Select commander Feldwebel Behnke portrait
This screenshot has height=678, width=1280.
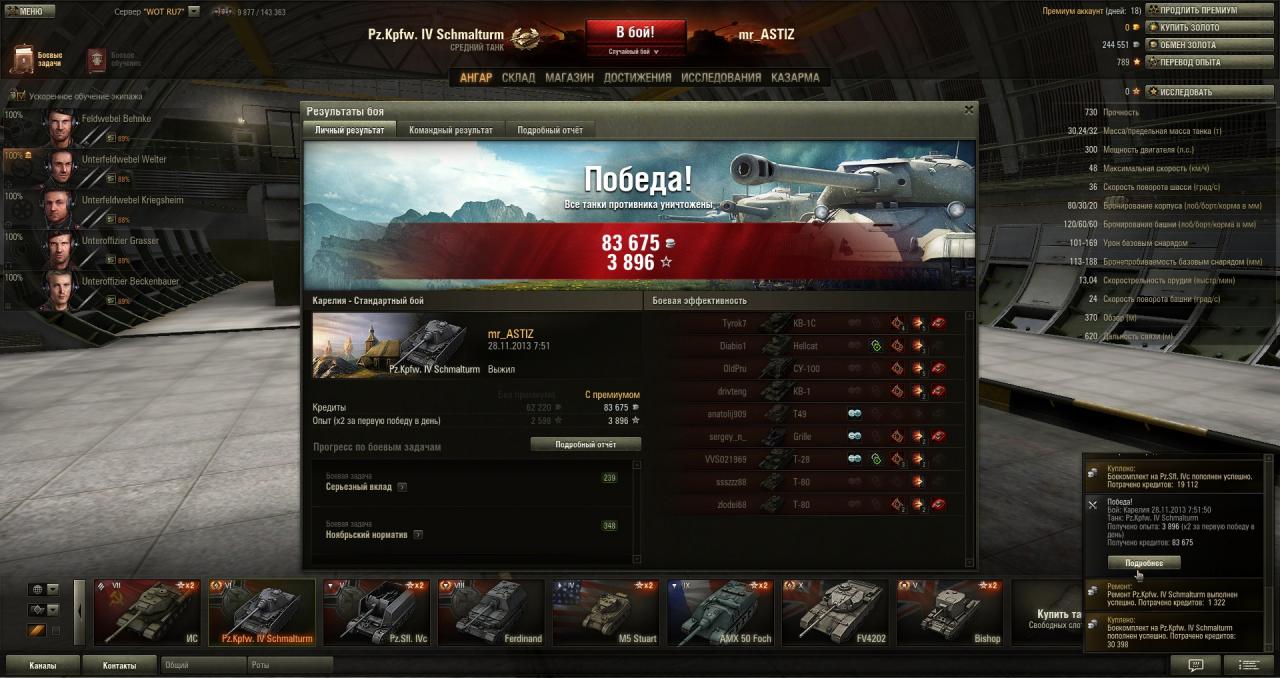point(61,124)
